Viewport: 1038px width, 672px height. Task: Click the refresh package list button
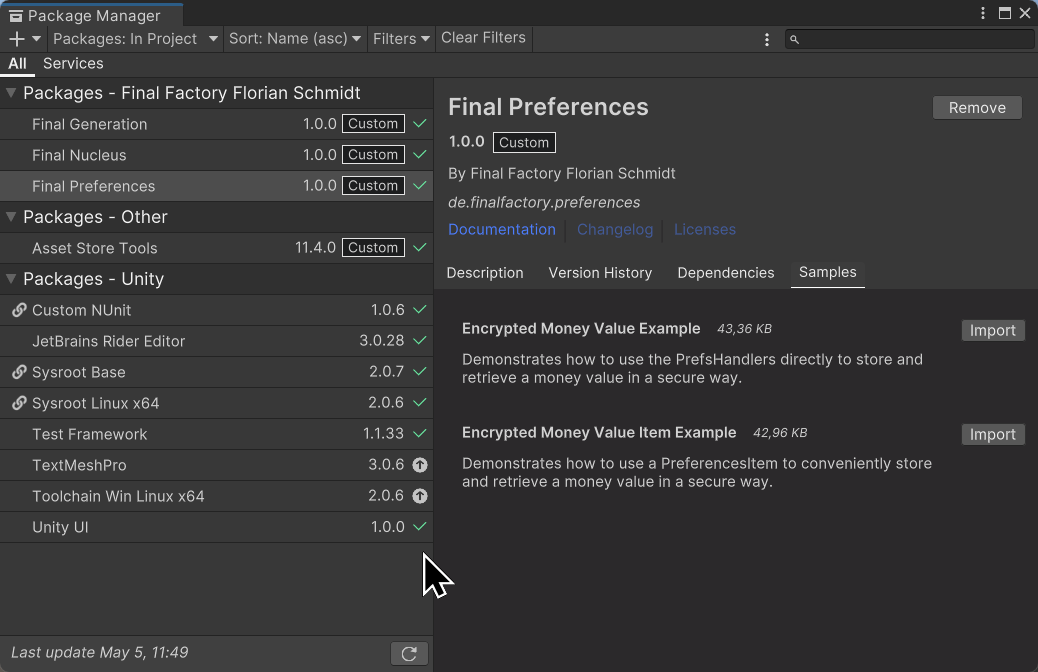tap(409, 653)
